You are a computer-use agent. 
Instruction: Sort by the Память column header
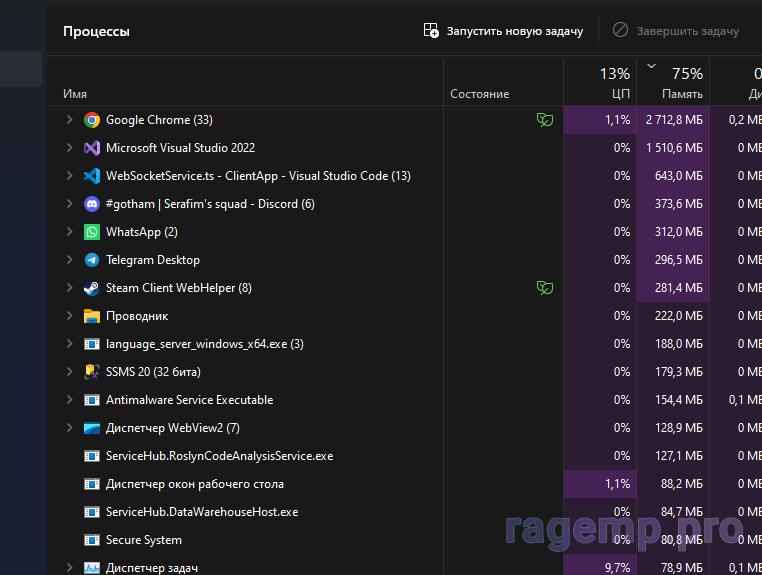pos(682,94)
